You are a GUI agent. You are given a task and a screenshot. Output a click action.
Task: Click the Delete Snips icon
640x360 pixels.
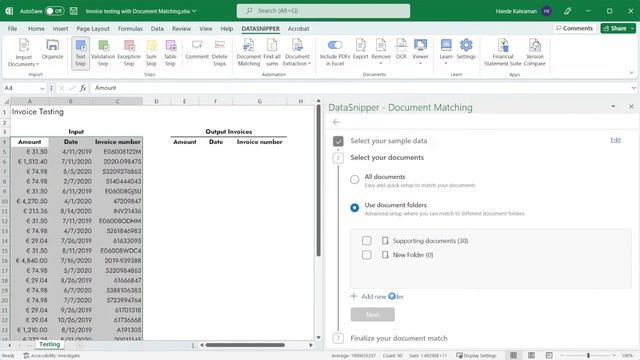click(x=220, y=53)
